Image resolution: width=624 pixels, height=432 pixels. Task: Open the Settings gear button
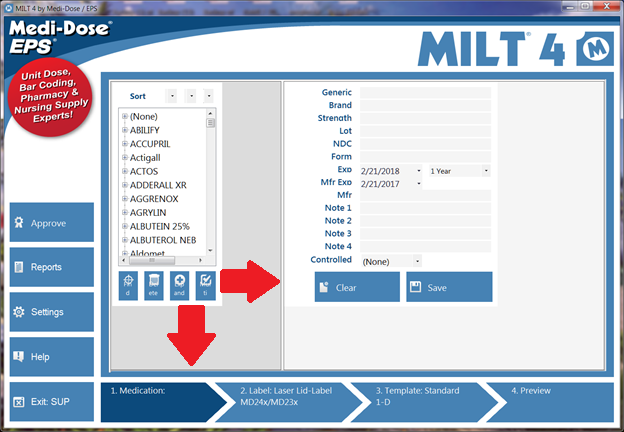52,312
